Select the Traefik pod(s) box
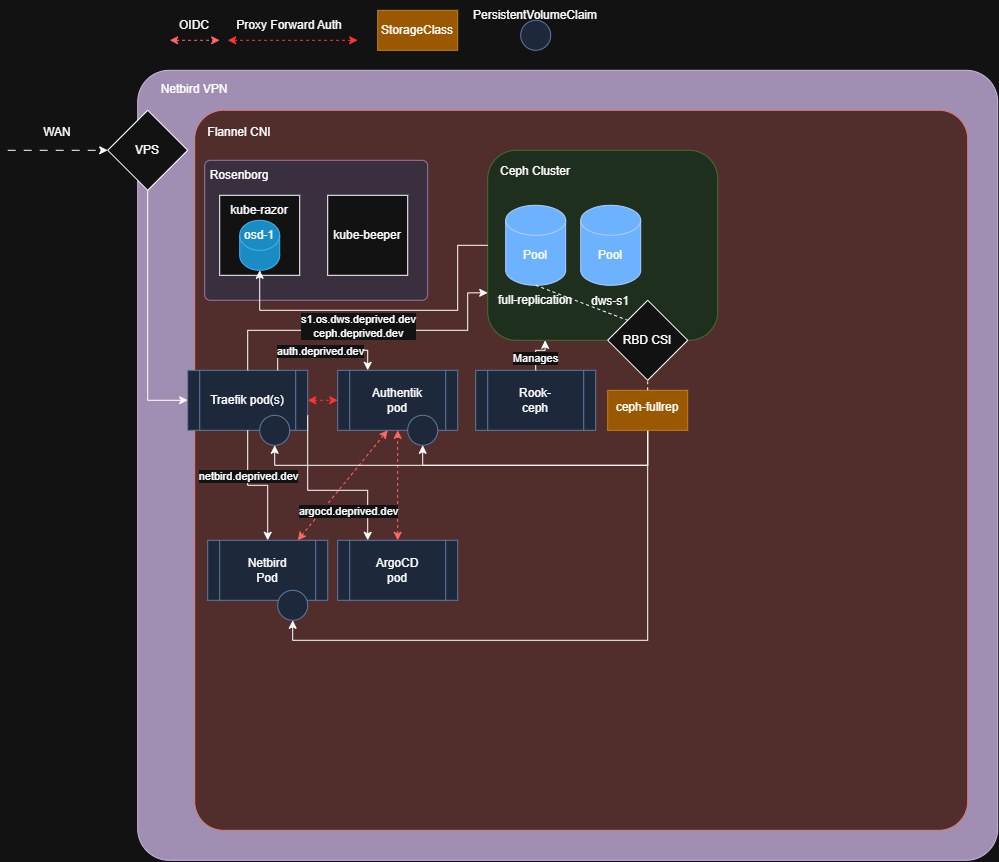This screenshot has height=862, width=999. coord(248,400)
